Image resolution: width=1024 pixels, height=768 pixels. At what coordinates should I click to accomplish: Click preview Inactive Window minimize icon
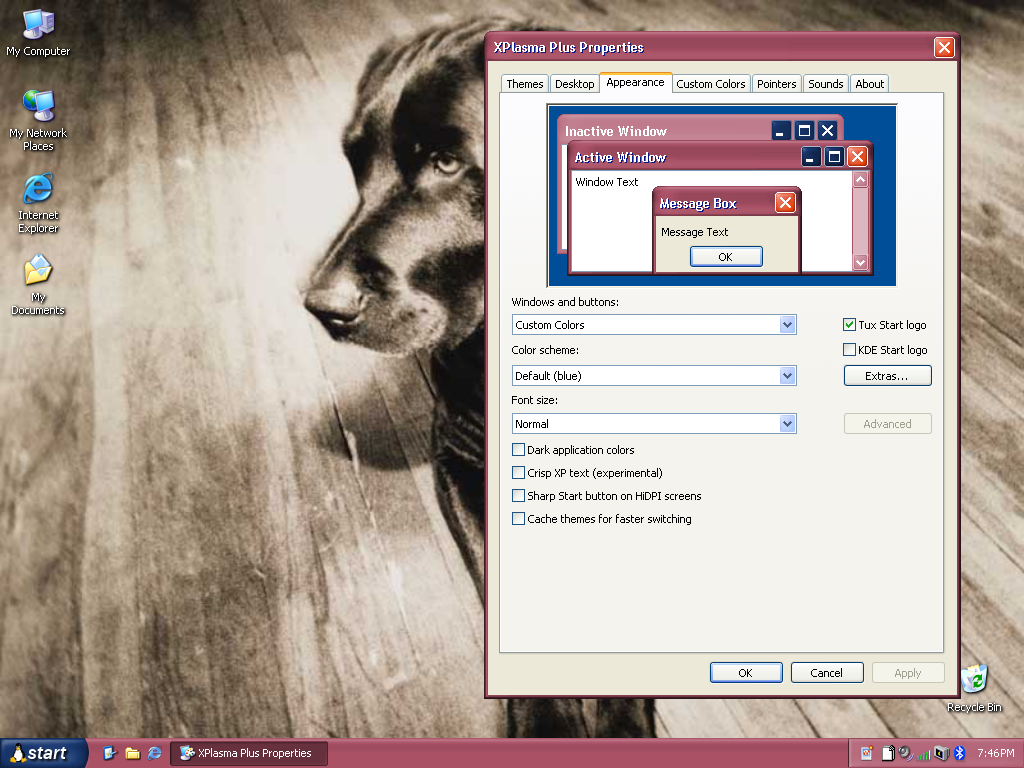coord(780,131)
